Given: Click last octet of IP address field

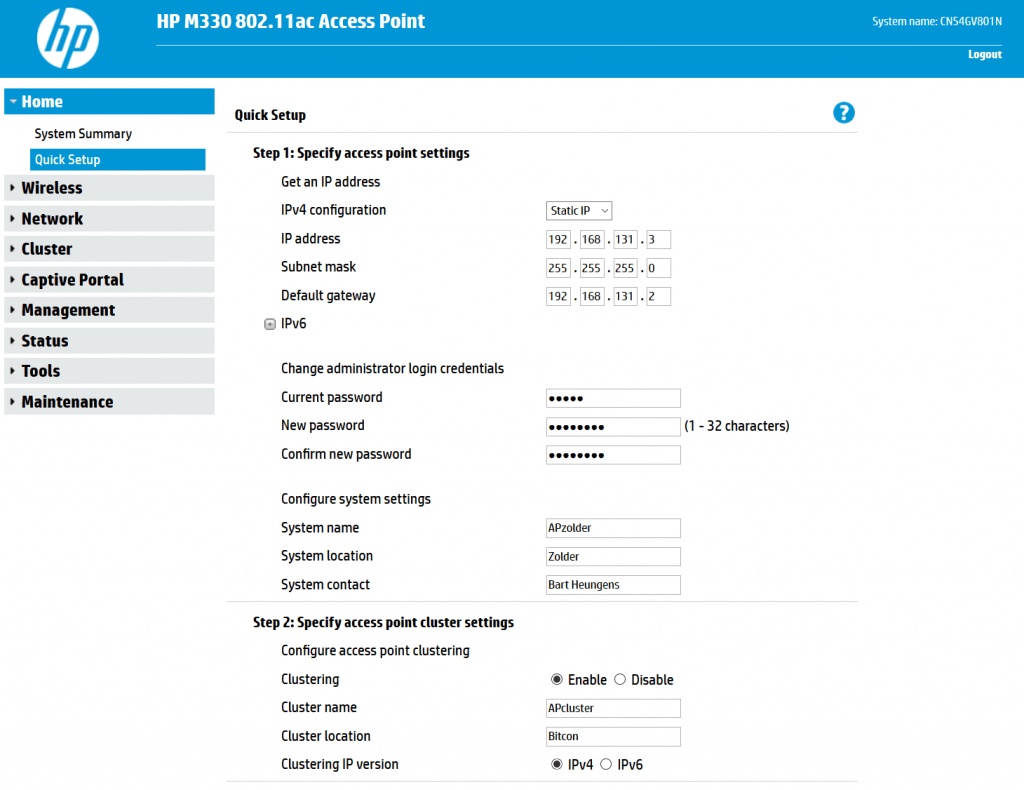Looking at the screenshot, I should pos(658,240).
